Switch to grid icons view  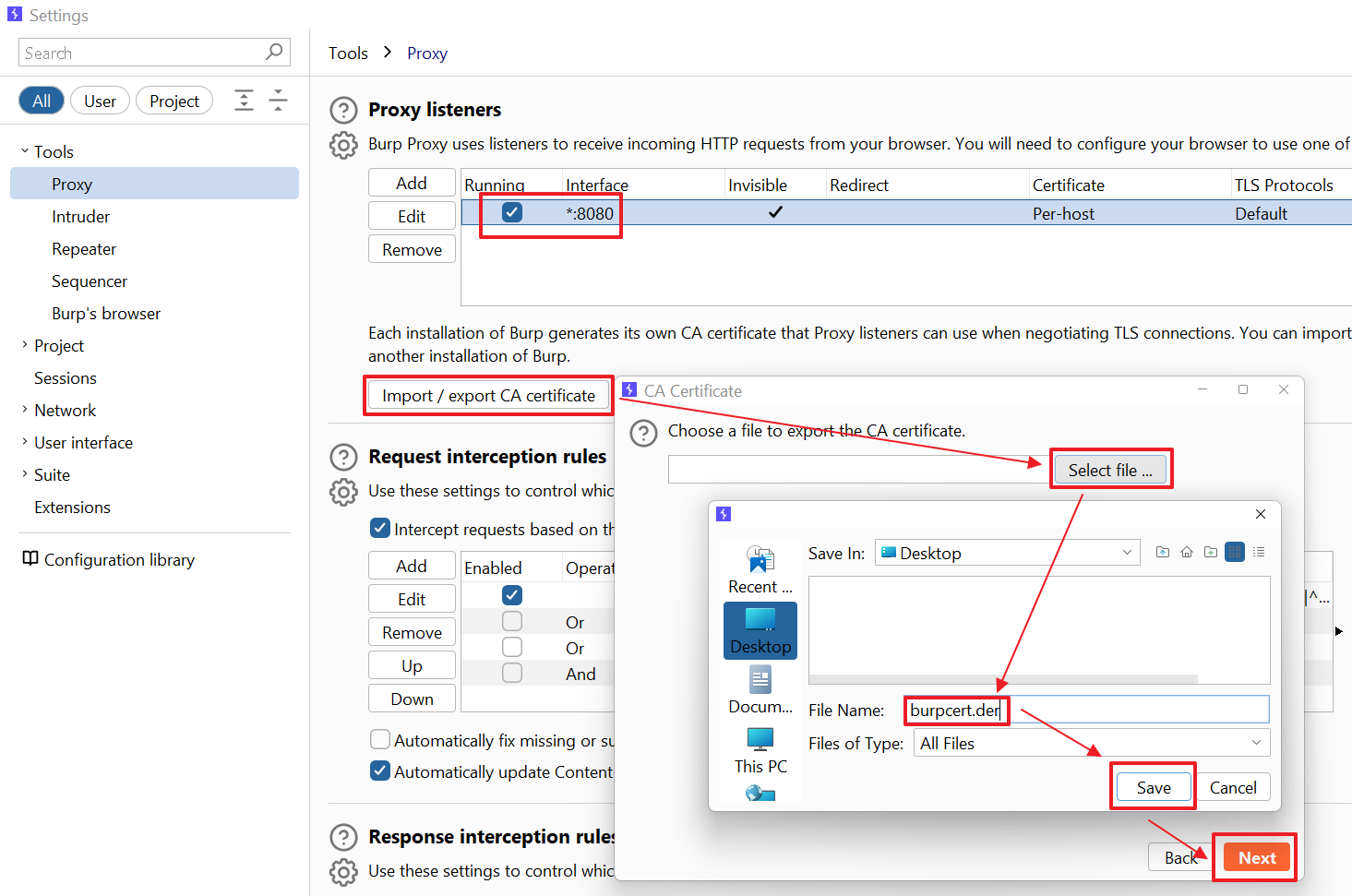pos(1235,553)
